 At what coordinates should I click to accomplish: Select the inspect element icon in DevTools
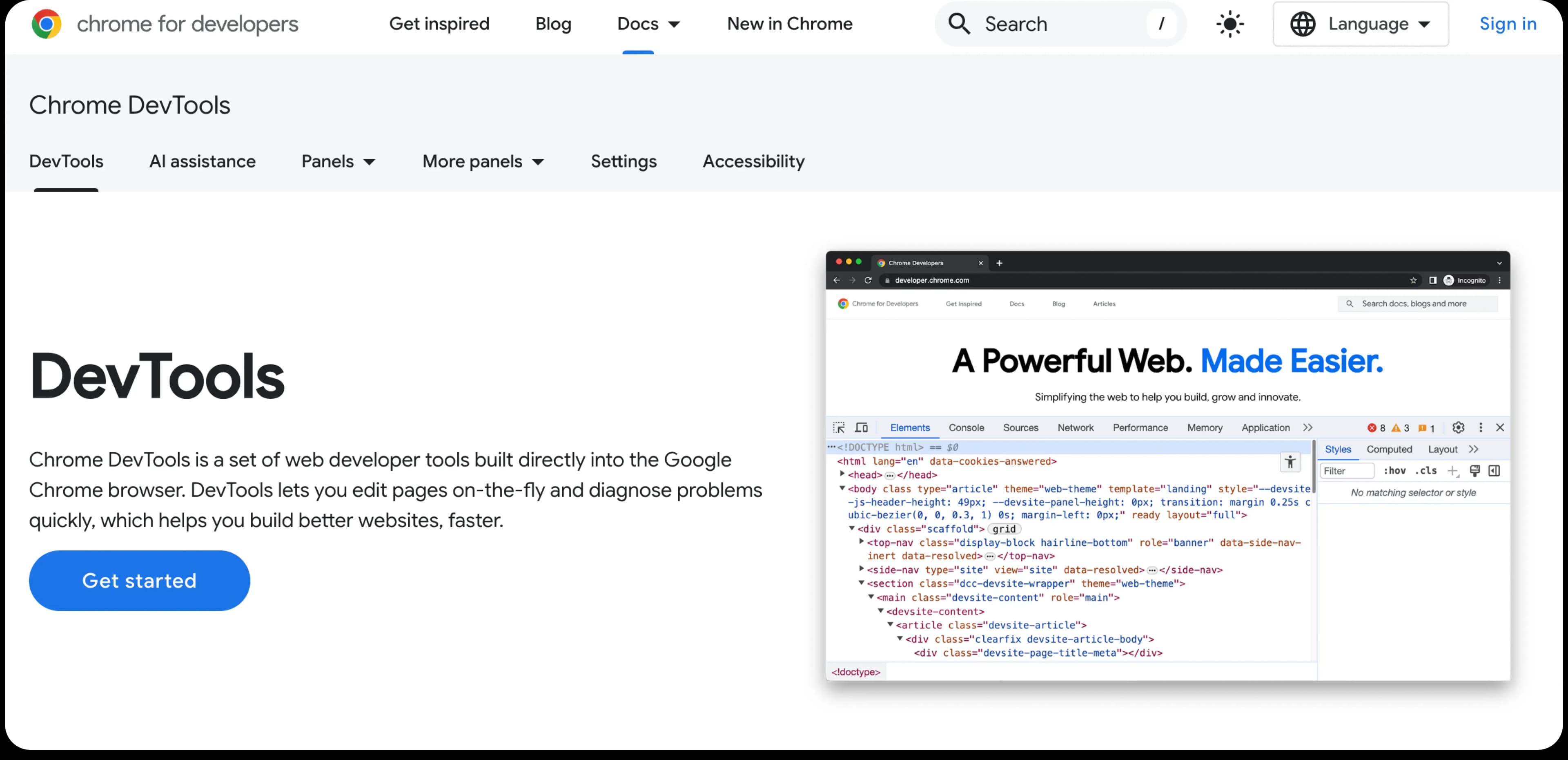(x=839, y=427)
